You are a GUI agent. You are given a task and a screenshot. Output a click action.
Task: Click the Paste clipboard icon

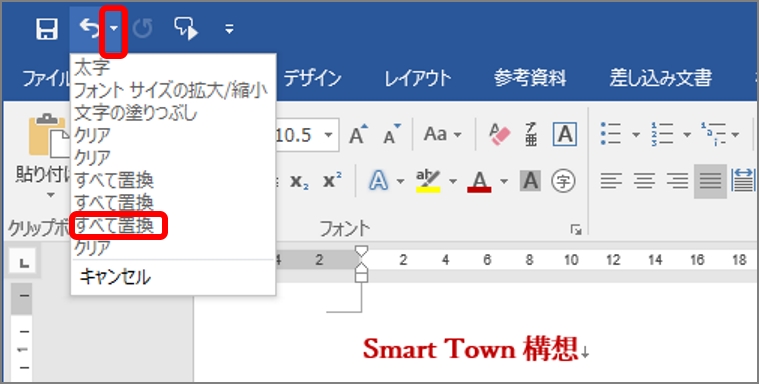pyautogui.click(x=49, y=136)
